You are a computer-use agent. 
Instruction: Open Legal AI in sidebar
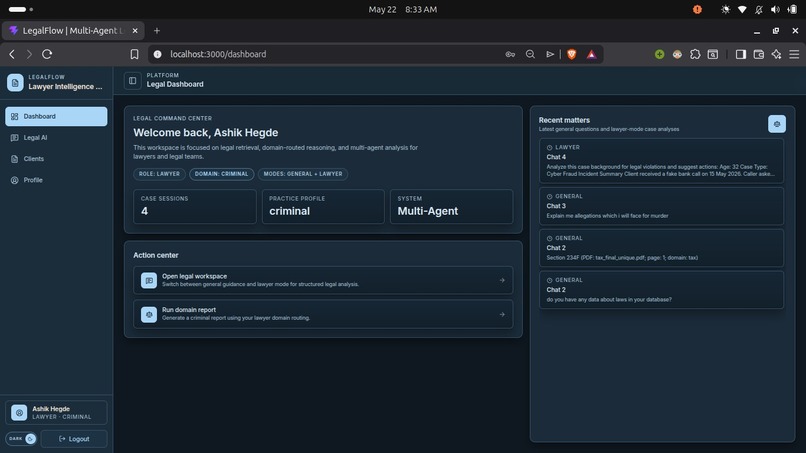56,137
